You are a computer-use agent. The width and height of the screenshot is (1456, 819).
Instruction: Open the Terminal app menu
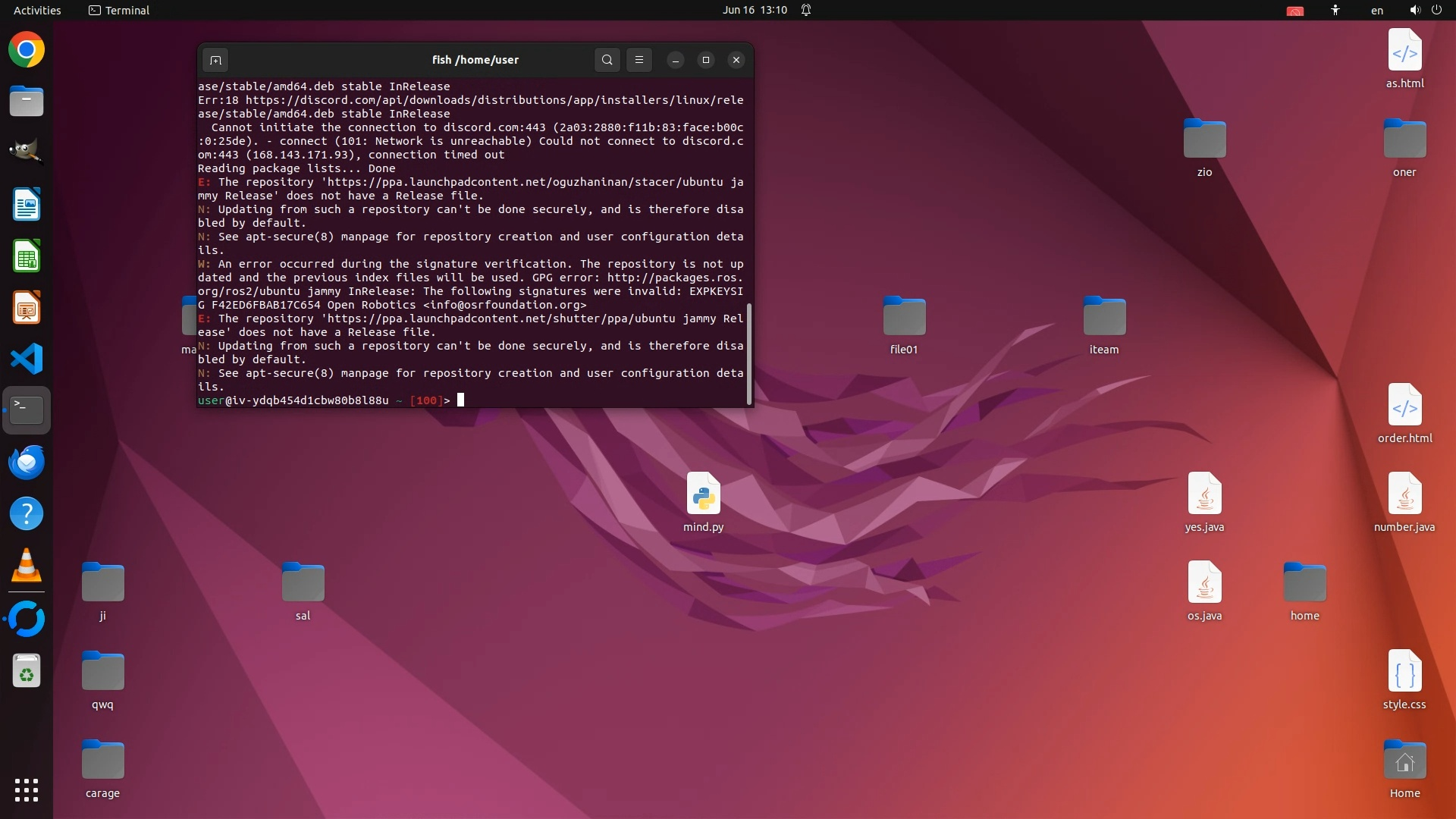tap(119, 10)
